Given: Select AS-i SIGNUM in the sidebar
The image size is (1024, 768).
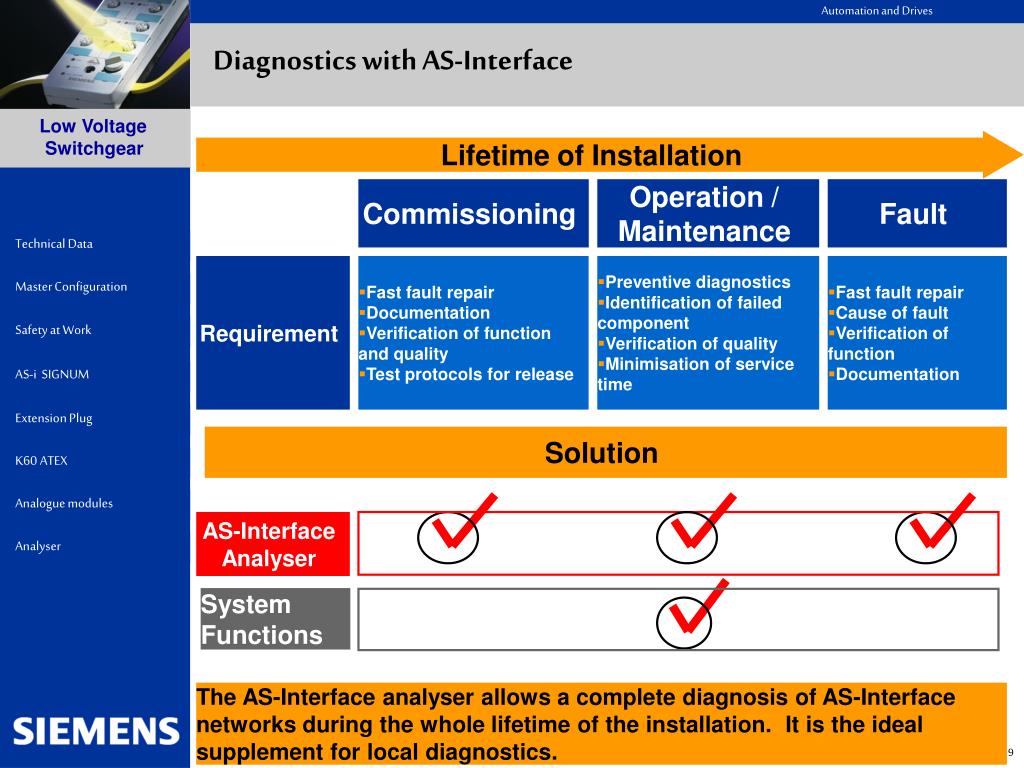Looking at the screenshot, I should point(52,374).
